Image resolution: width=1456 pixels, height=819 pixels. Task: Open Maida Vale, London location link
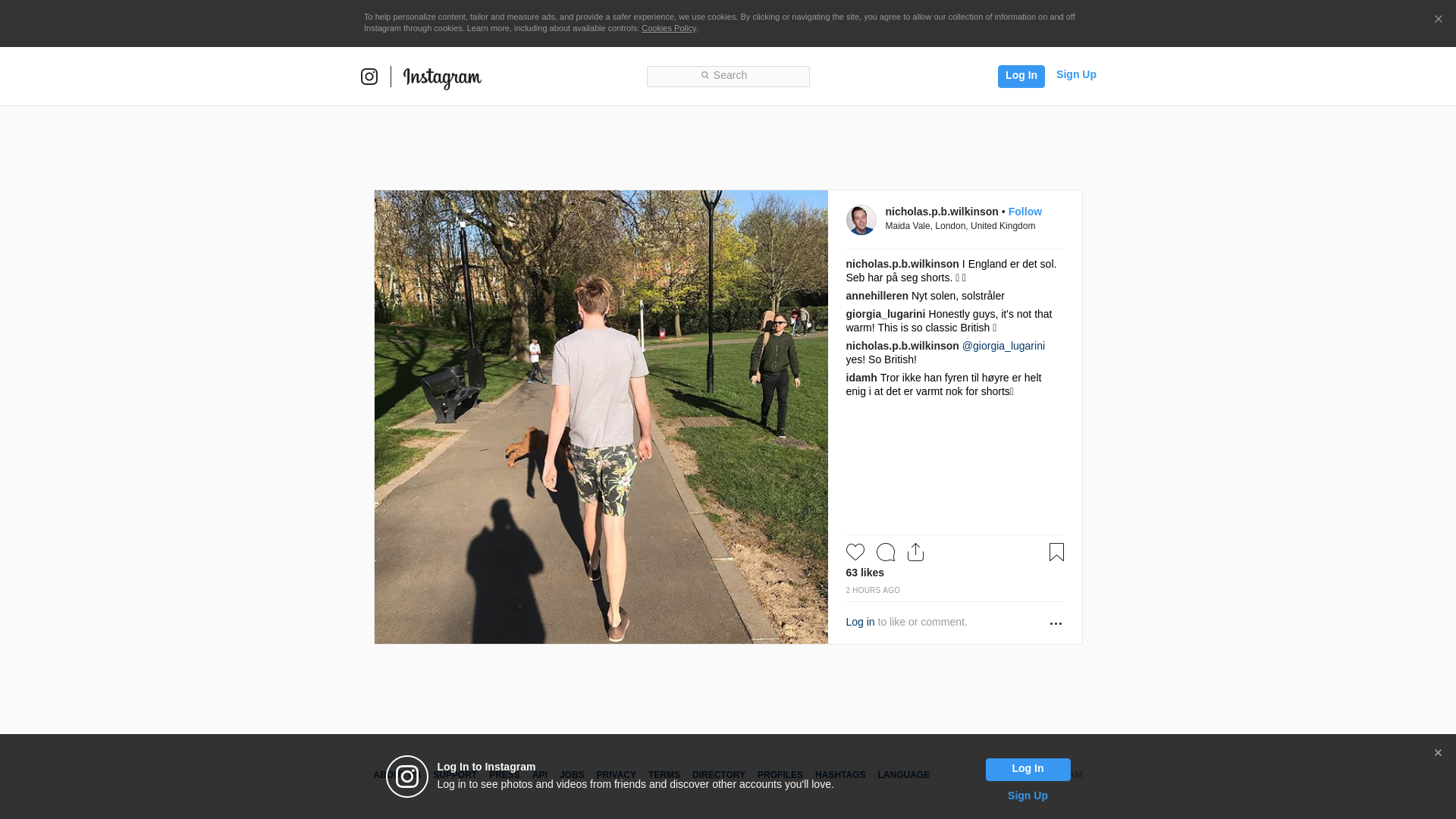tap(960, 226)
